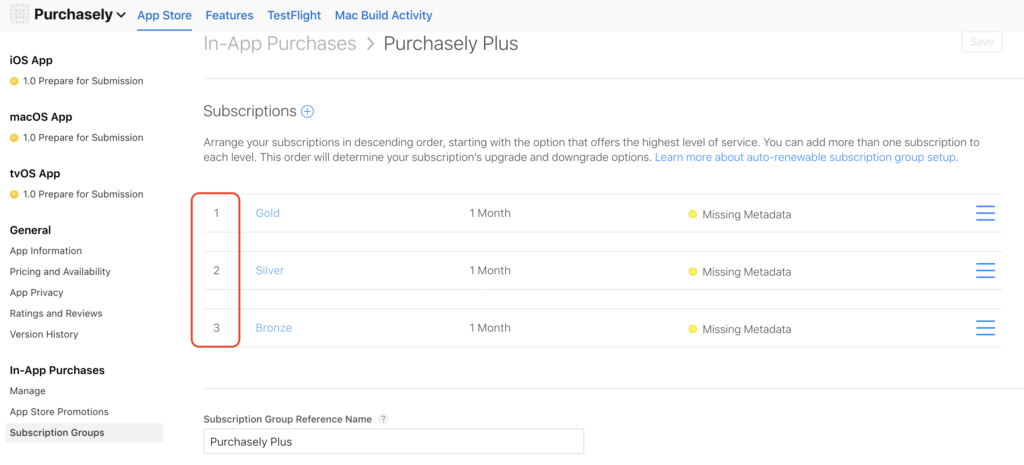
Task: Click the Save button
Action: 982,42
